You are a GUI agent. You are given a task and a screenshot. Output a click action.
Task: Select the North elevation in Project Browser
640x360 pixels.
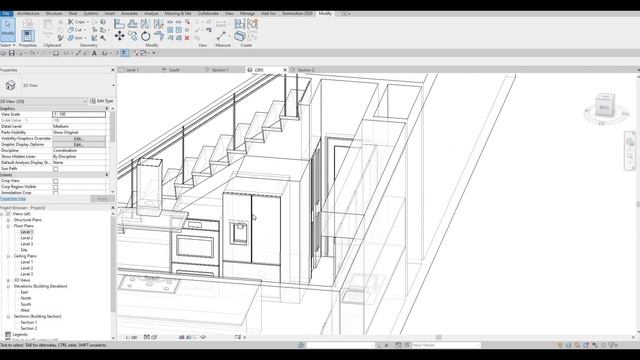tap(26, 298)
